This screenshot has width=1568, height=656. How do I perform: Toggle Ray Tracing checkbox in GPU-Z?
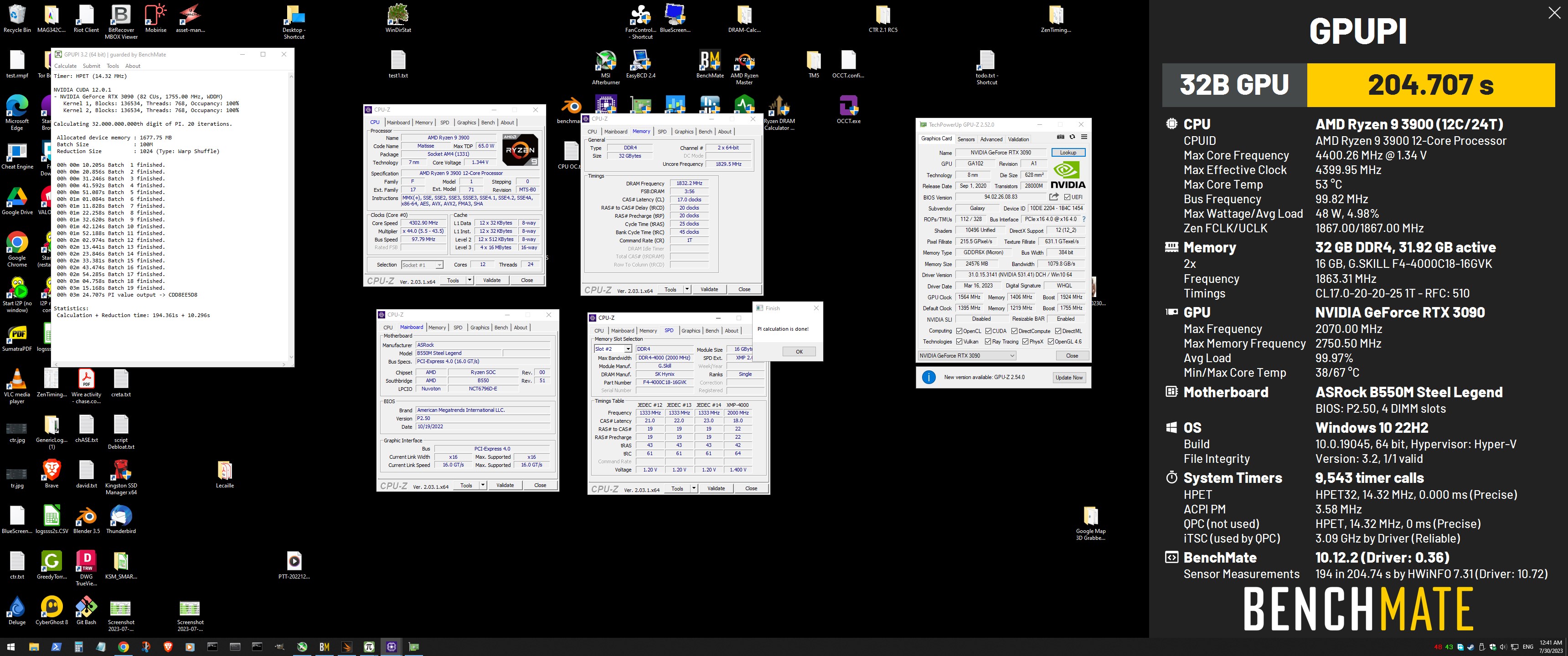pos(988,341)
